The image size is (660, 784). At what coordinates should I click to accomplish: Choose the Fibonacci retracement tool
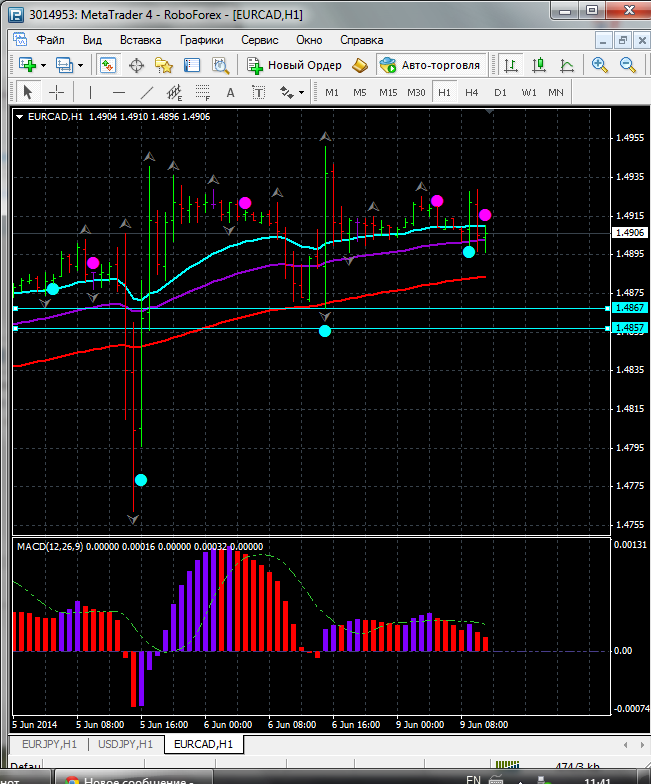203,93
